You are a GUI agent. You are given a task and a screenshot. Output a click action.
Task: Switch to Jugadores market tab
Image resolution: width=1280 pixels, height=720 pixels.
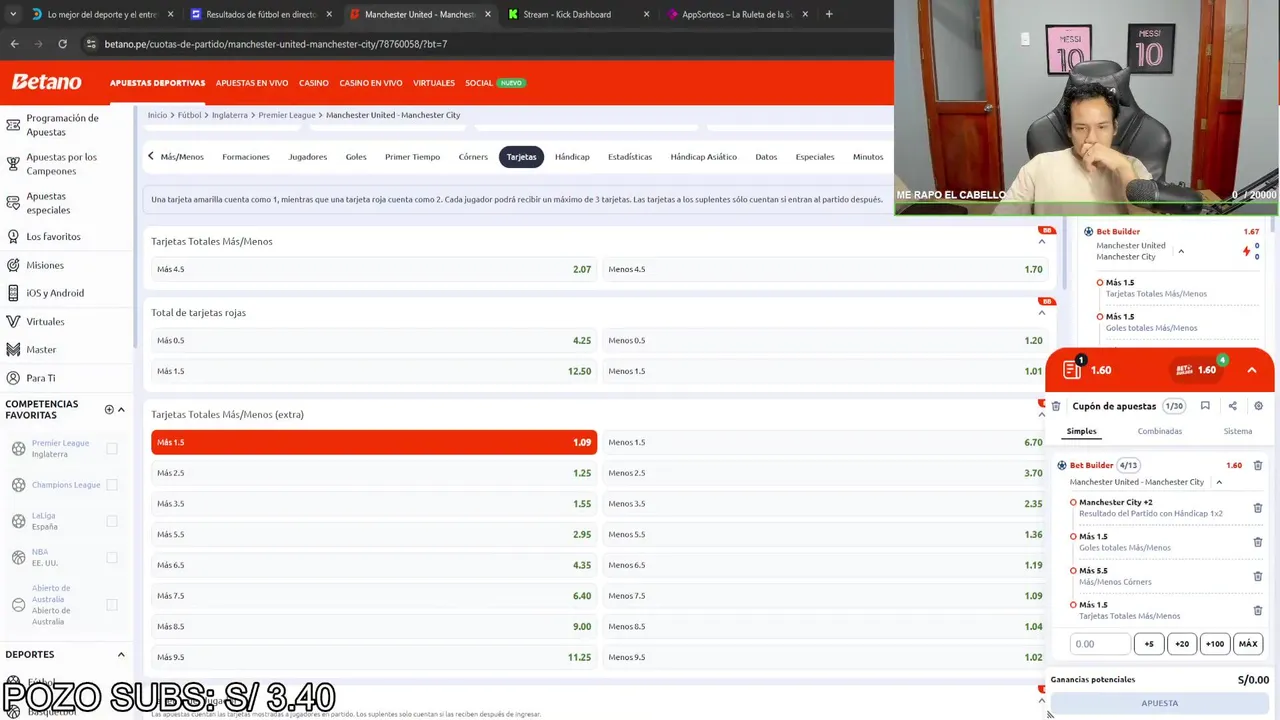(x=308, y=157)
